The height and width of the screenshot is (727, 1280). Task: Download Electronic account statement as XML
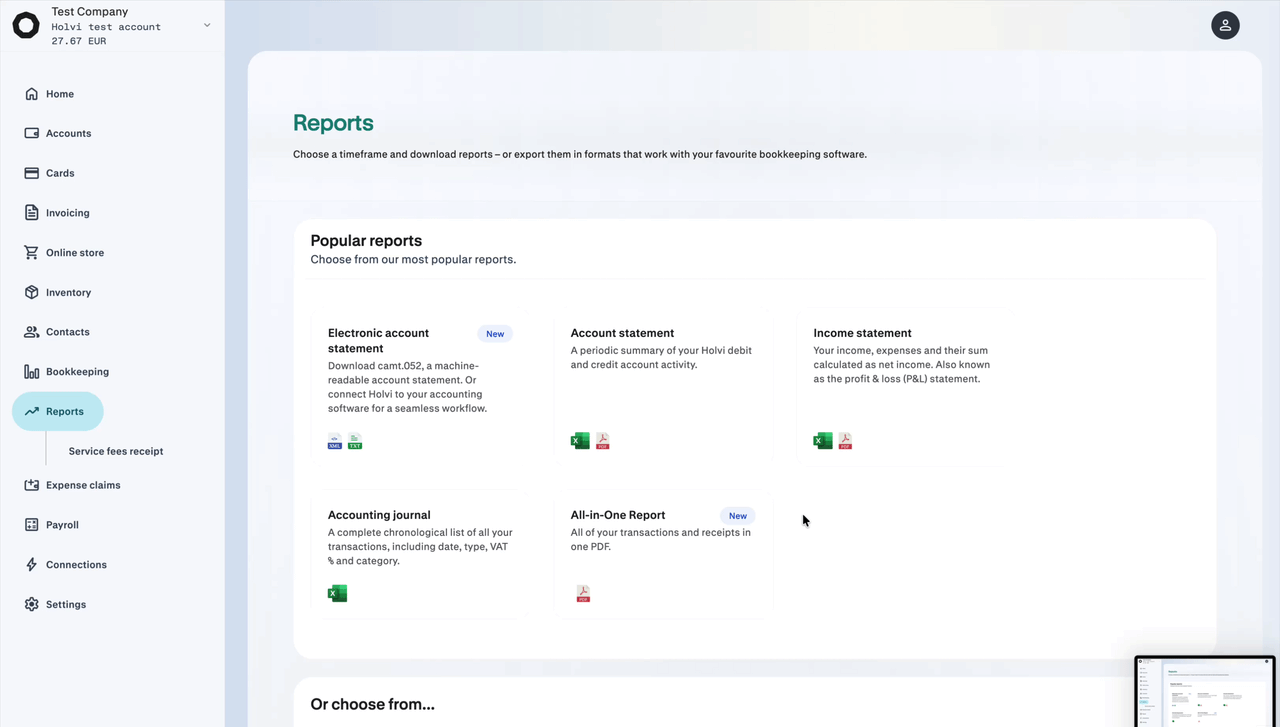(x=335, y=441)
